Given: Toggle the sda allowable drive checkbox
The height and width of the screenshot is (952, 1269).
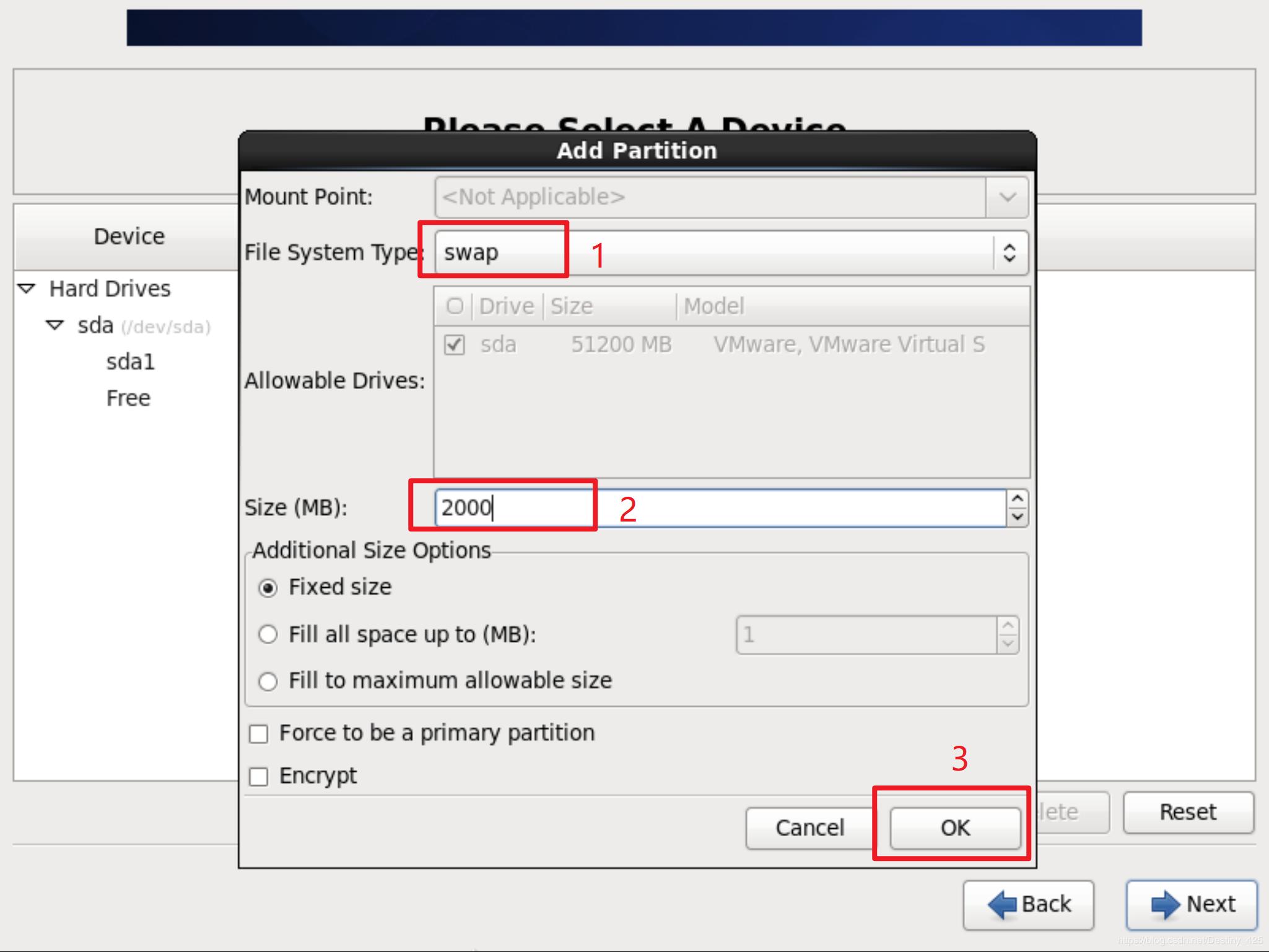Looking at the screenshot, I should coord(455,344).
